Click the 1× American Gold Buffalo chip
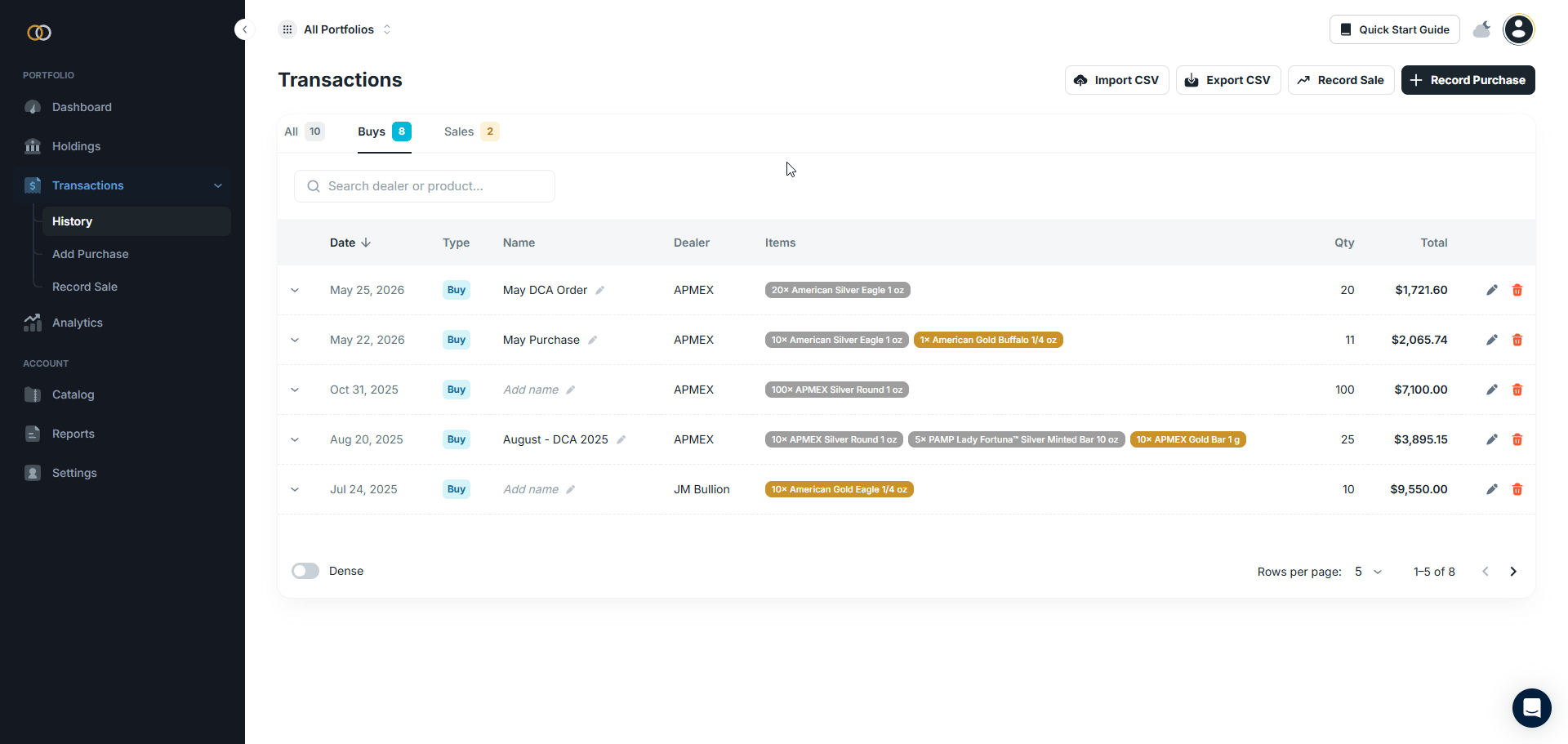This screenshot has height=744, width=1568. (x=988, y=340)
